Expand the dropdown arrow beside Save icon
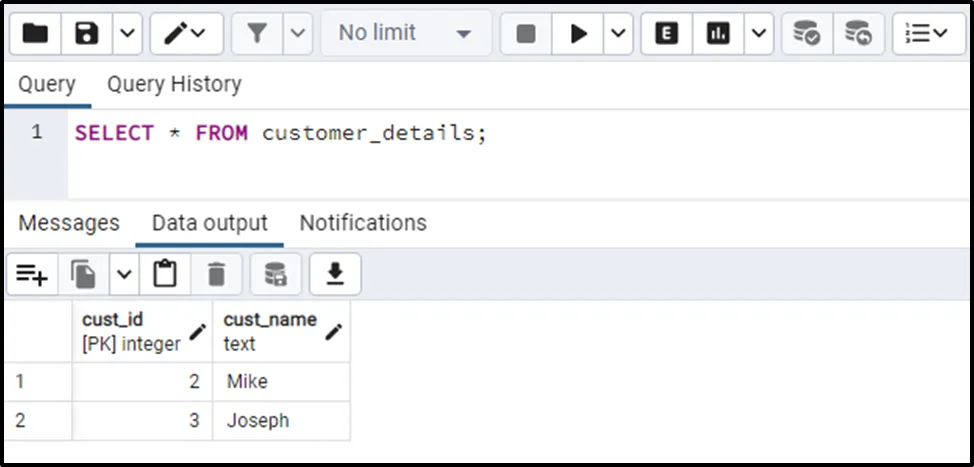Image resolution: width=974 pixels, height=467 pixels. click(x=126, y=34)
